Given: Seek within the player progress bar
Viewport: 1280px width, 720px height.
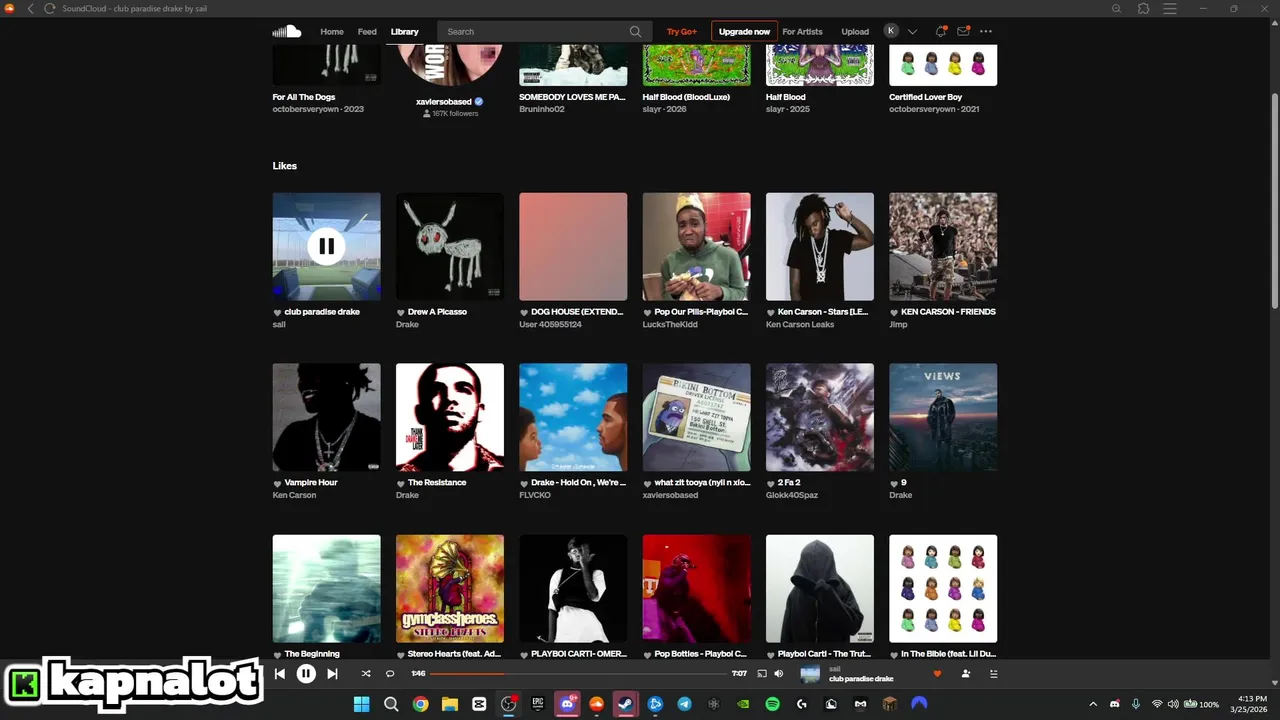Looking at the screenshot, I should [578, 674].
